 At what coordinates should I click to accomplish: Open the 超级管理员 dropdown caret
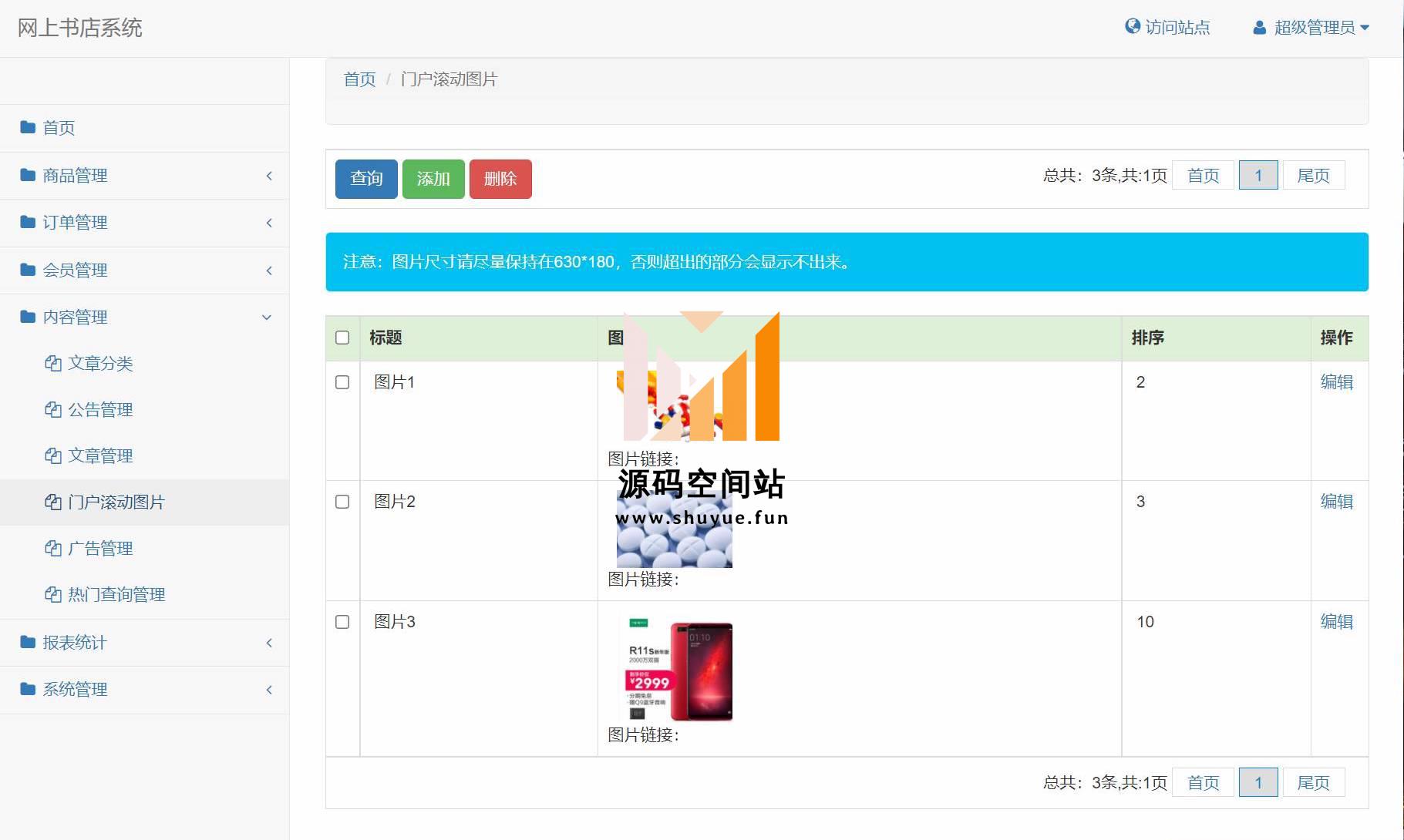tap(1365, 28)
